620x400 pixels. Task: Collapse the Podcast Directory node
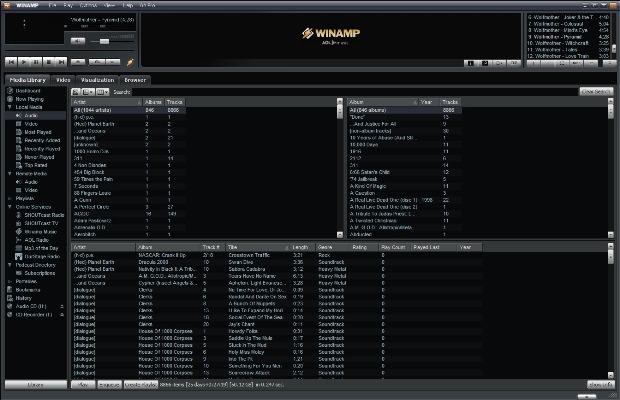point(9,265)
